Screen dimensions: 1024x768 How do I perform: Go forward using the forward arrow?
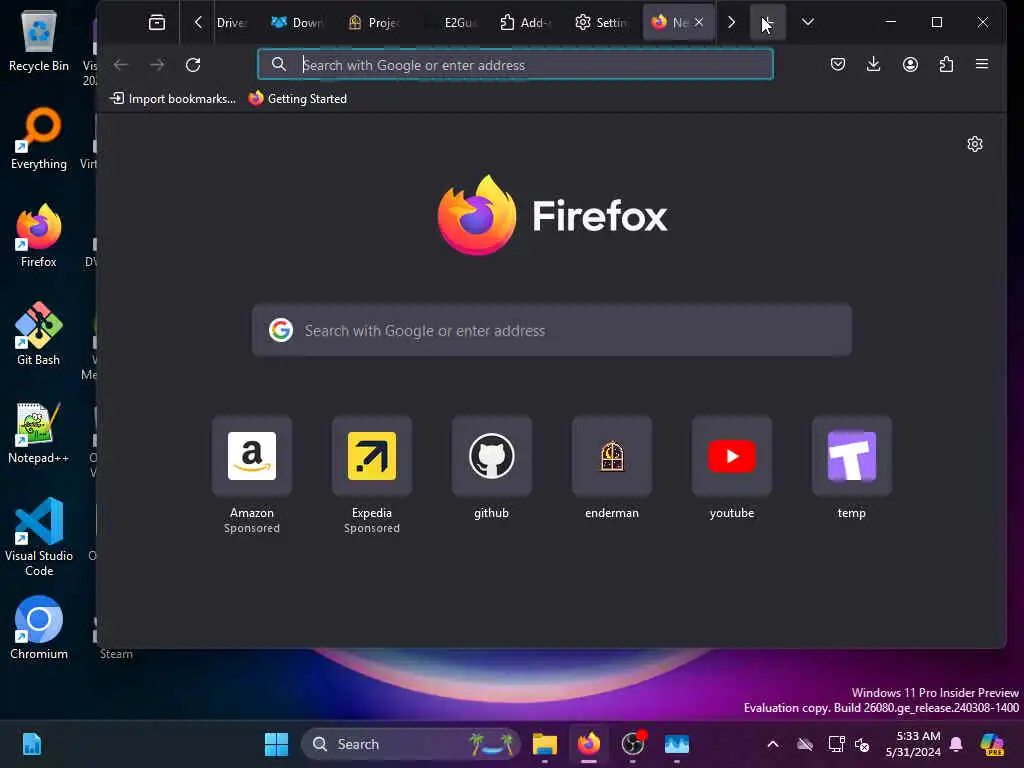[157, 65]
